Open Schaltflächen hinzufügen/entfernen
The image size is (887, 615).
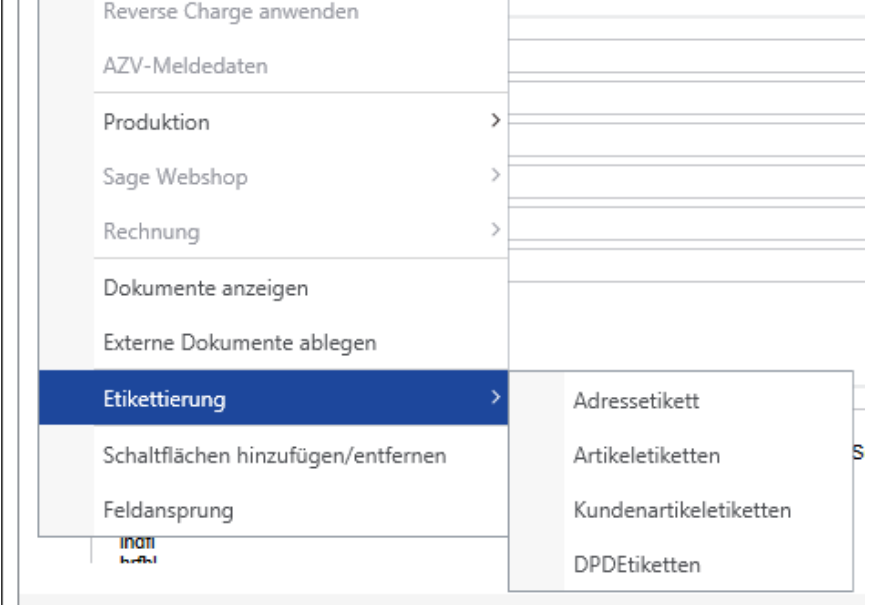tap(275, 456)
